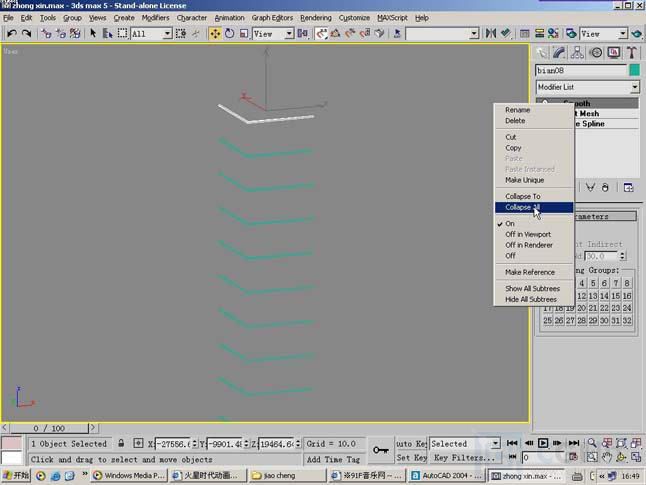
Task: Choose Collapse All in context menu
Action: [x=534, y=207]
